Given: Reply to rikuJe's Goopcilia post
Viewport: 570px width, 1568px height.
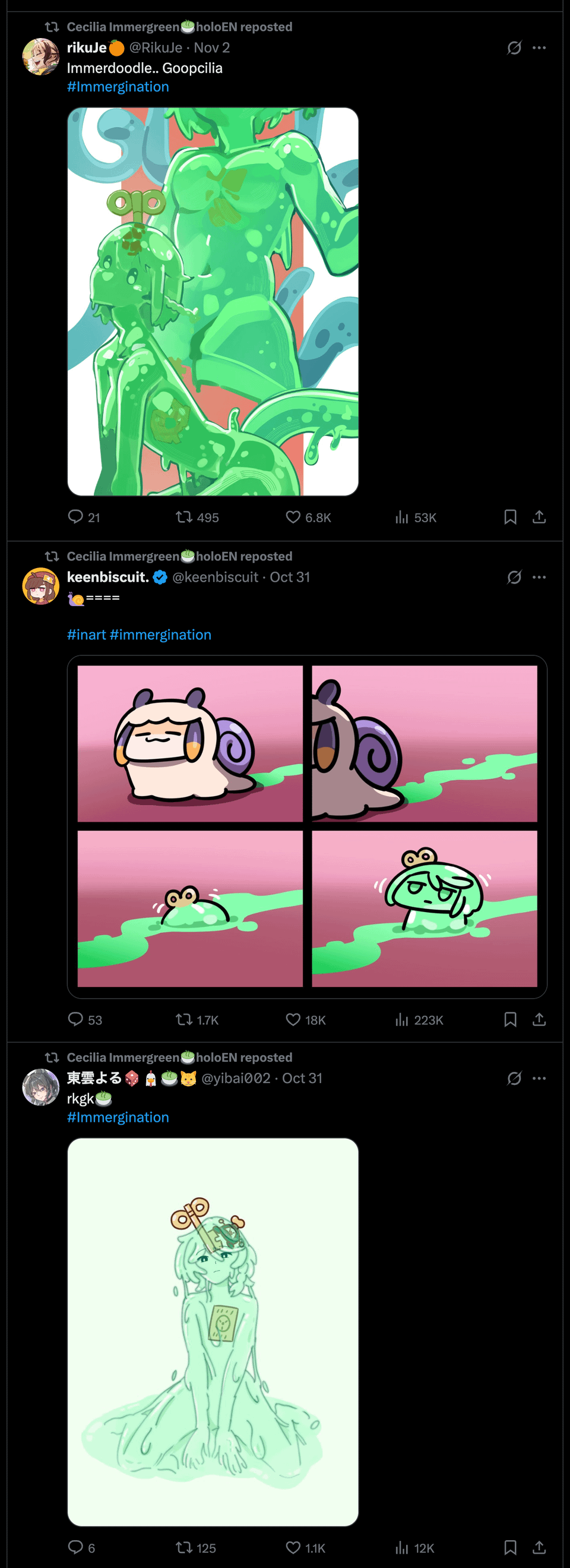Looking at the screenshot, I should click(x=75, y=517).
